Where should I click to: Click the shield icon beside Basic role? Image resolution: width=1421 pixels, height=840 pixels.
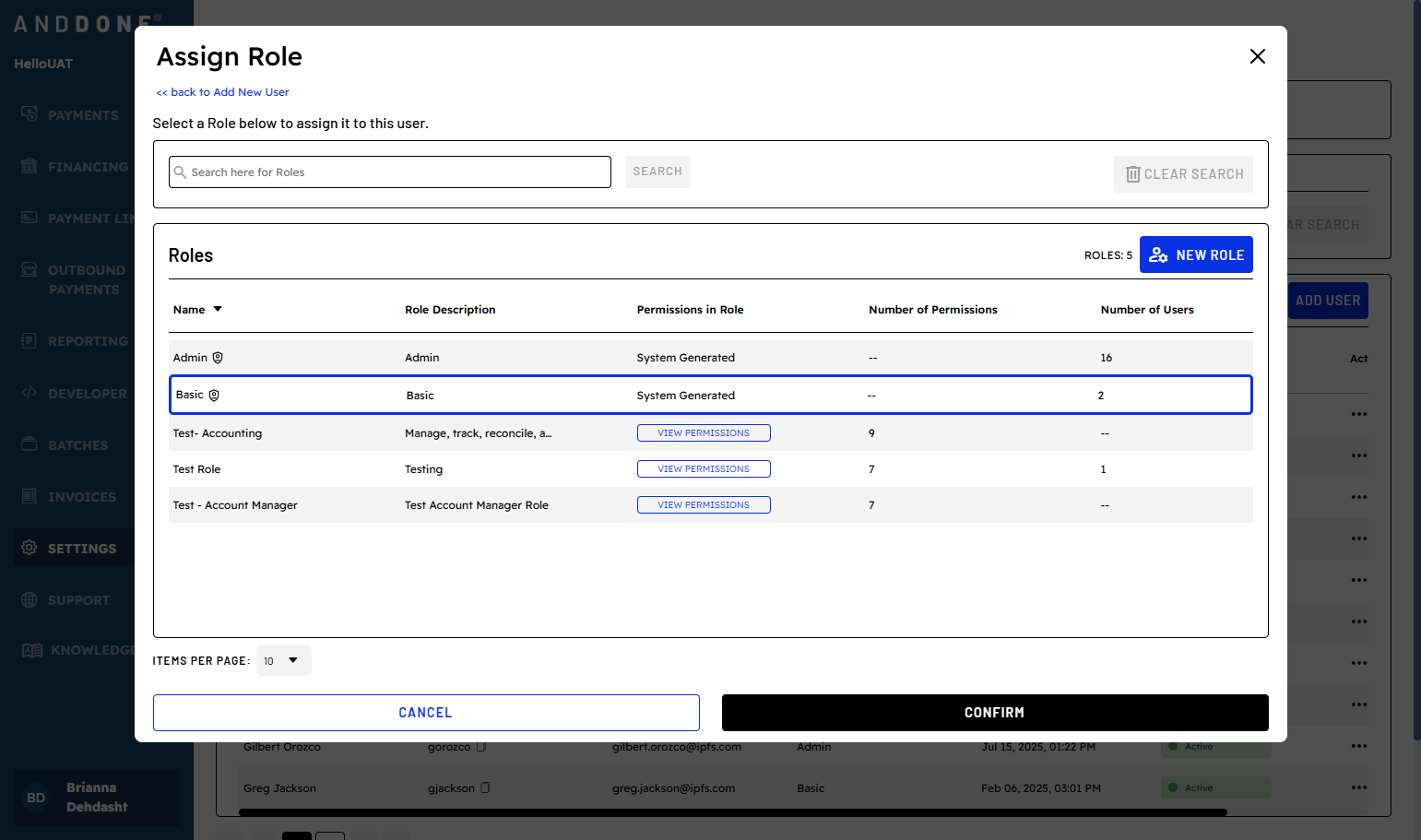coord(214,396)
